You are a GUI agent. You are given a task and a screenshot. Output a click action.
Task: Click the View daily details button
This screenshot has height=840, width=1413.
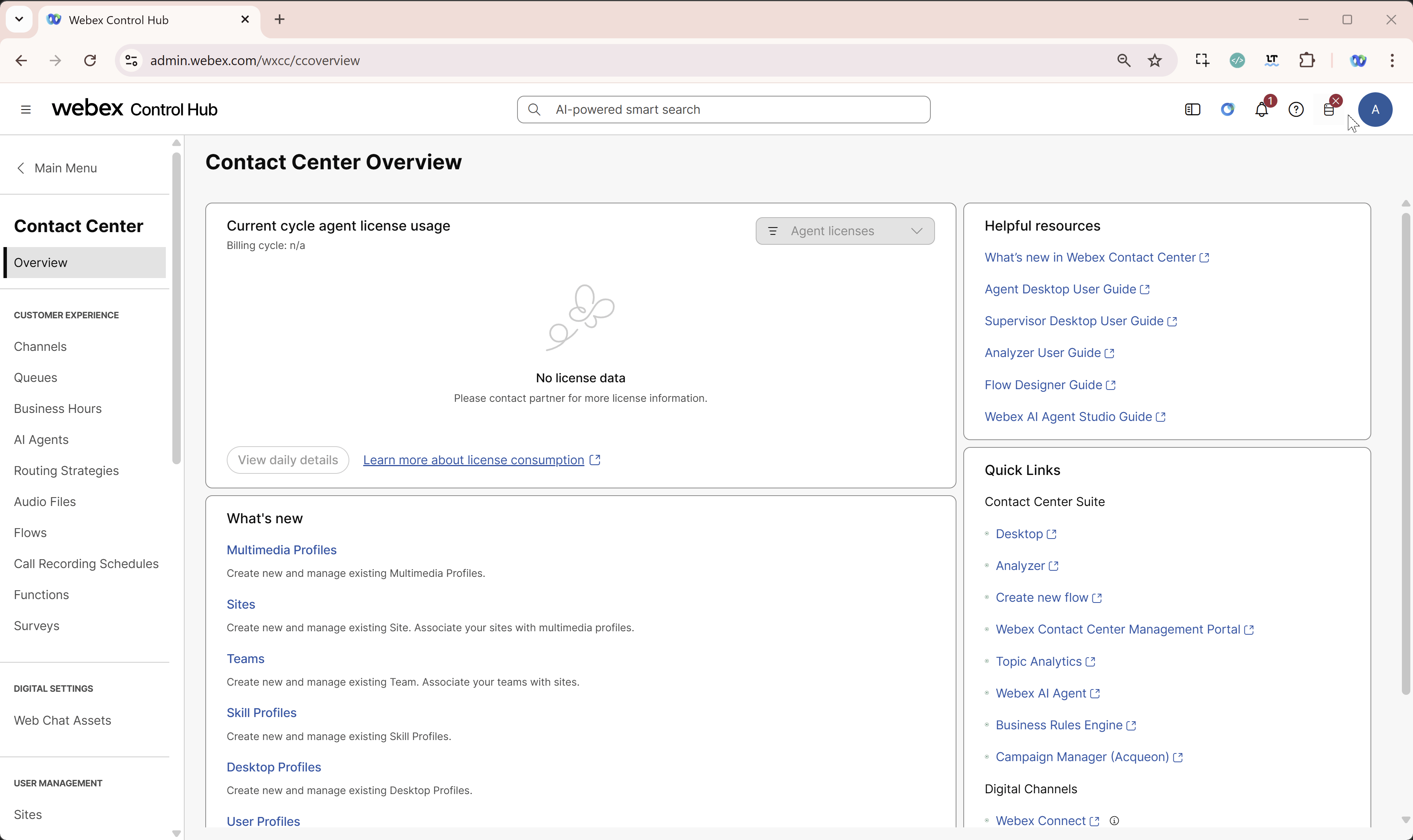(288, 460)
